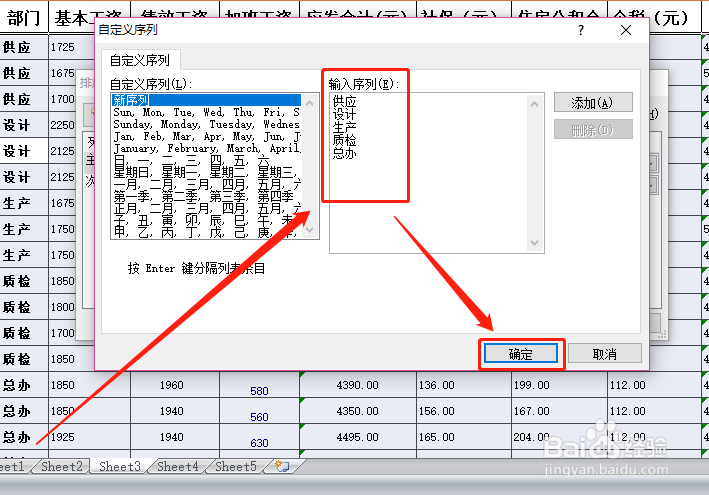Switch to the Sheet3 tab
Image resolution: width=709 pixels, height=495 pixels.
click(120, 467)
